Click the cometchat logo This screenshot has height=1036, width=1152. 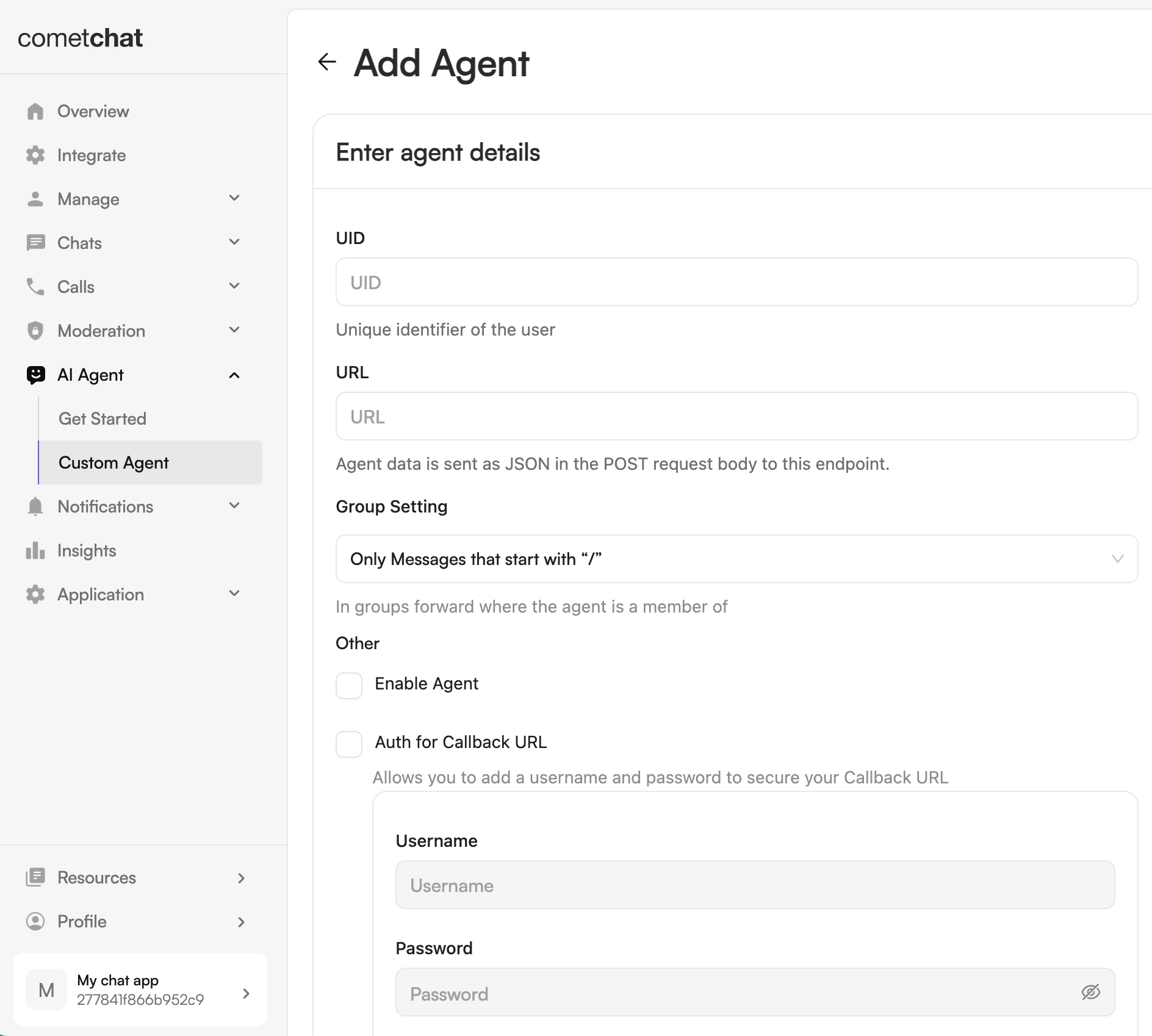80,38
